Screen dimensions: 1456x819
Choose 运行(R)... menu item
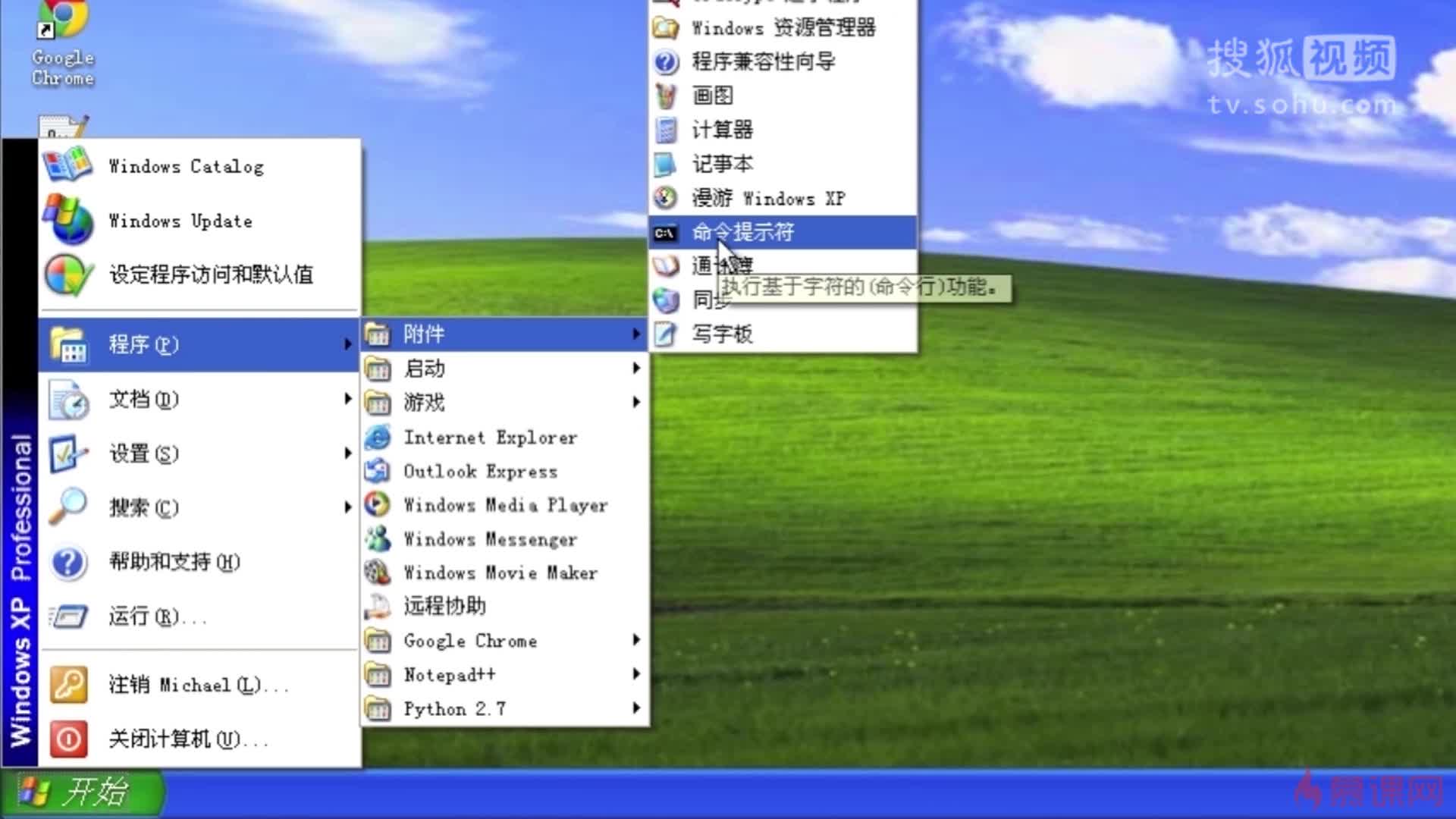click(x=200, y=617)
